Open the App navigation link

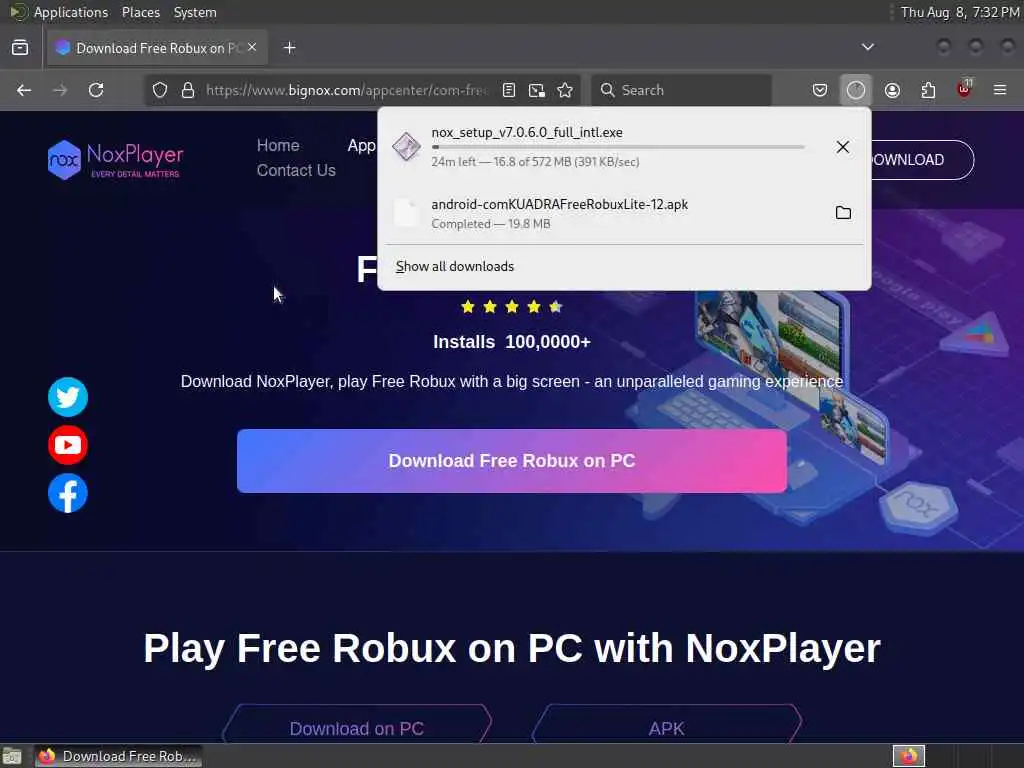coord(362,145)
